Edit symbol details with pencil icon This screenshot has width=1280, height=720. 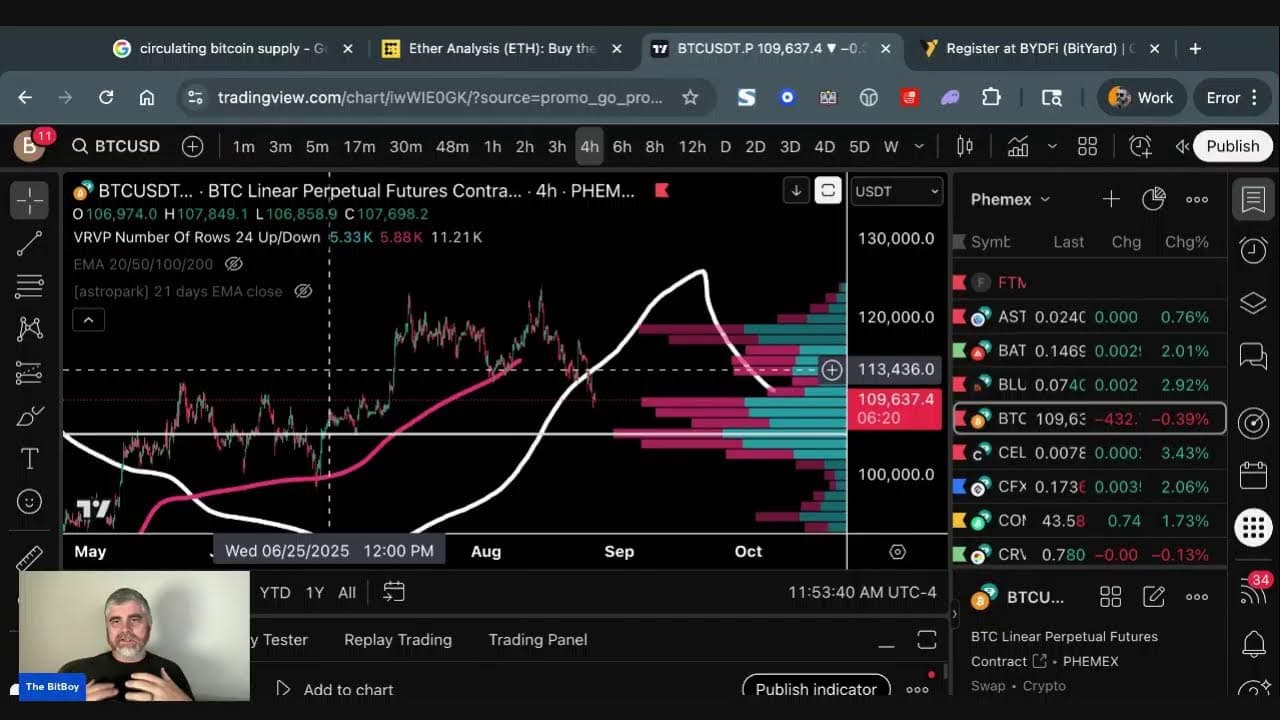pos(1154,597)
